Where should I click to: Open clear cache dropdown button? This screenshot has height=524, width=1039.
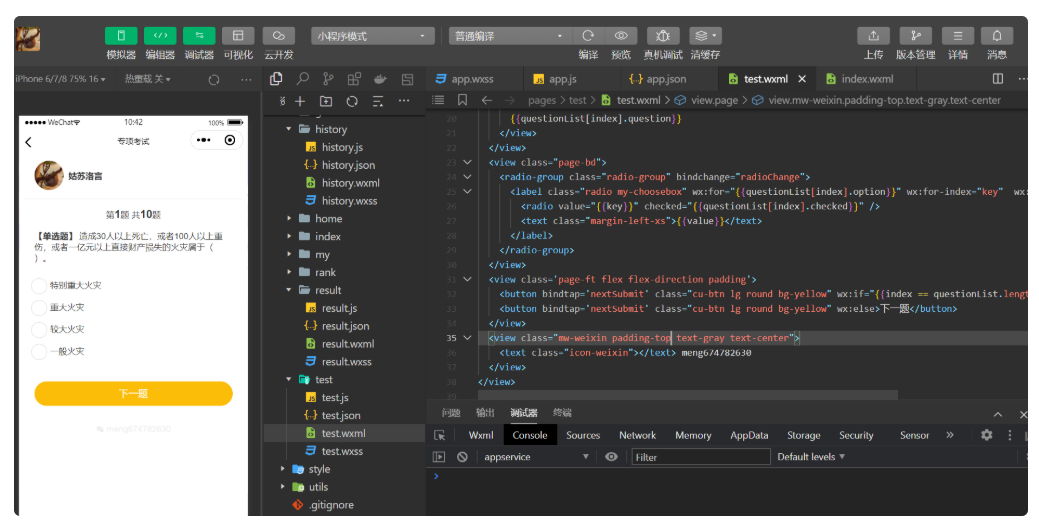(705, 36)
